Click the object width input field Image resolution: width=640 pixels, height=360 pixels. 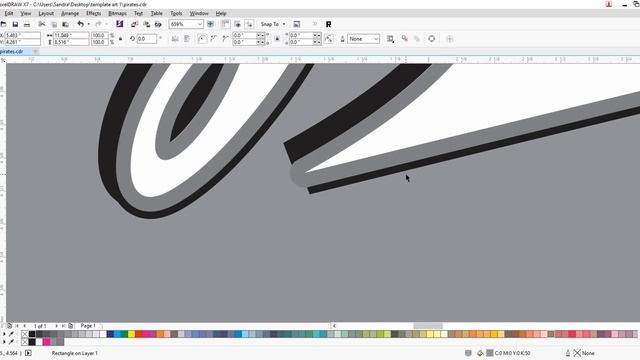(x=71, y=36)
